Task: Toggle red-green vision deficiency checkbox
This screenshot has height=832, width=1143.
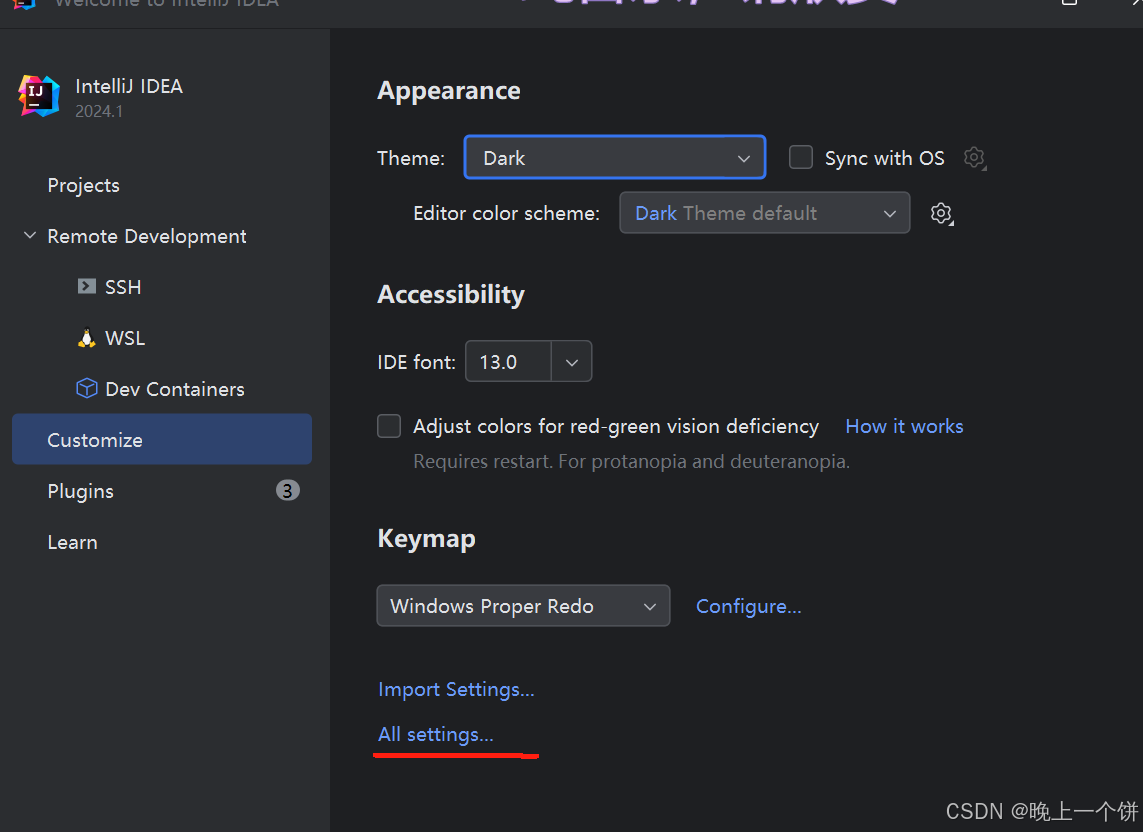Action: point(389,426)
